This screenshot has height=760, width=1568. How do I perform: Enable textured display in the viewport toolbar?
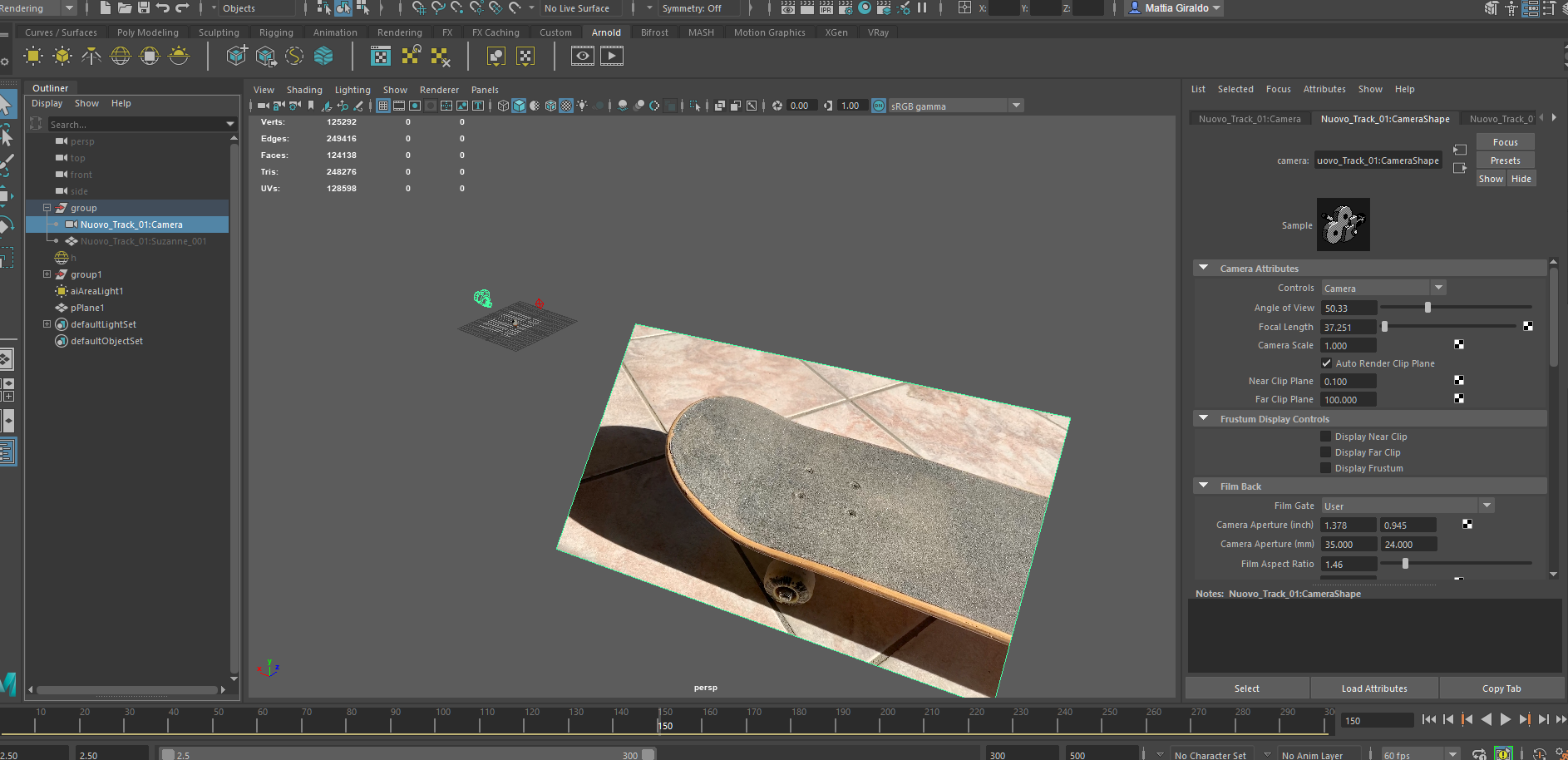point(566,106)
